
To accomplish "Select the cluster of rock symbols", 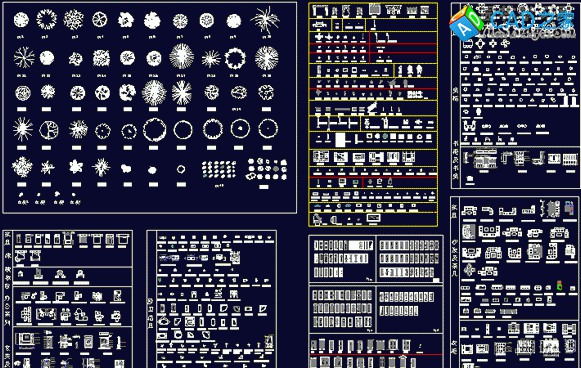I will pyautogui.click(x=266, y=169).
